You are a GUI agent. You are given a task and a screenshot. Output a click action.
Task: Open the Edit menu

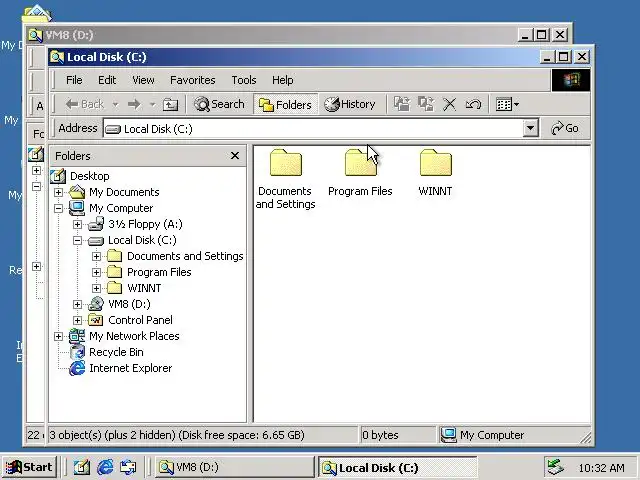coord(107,80)
